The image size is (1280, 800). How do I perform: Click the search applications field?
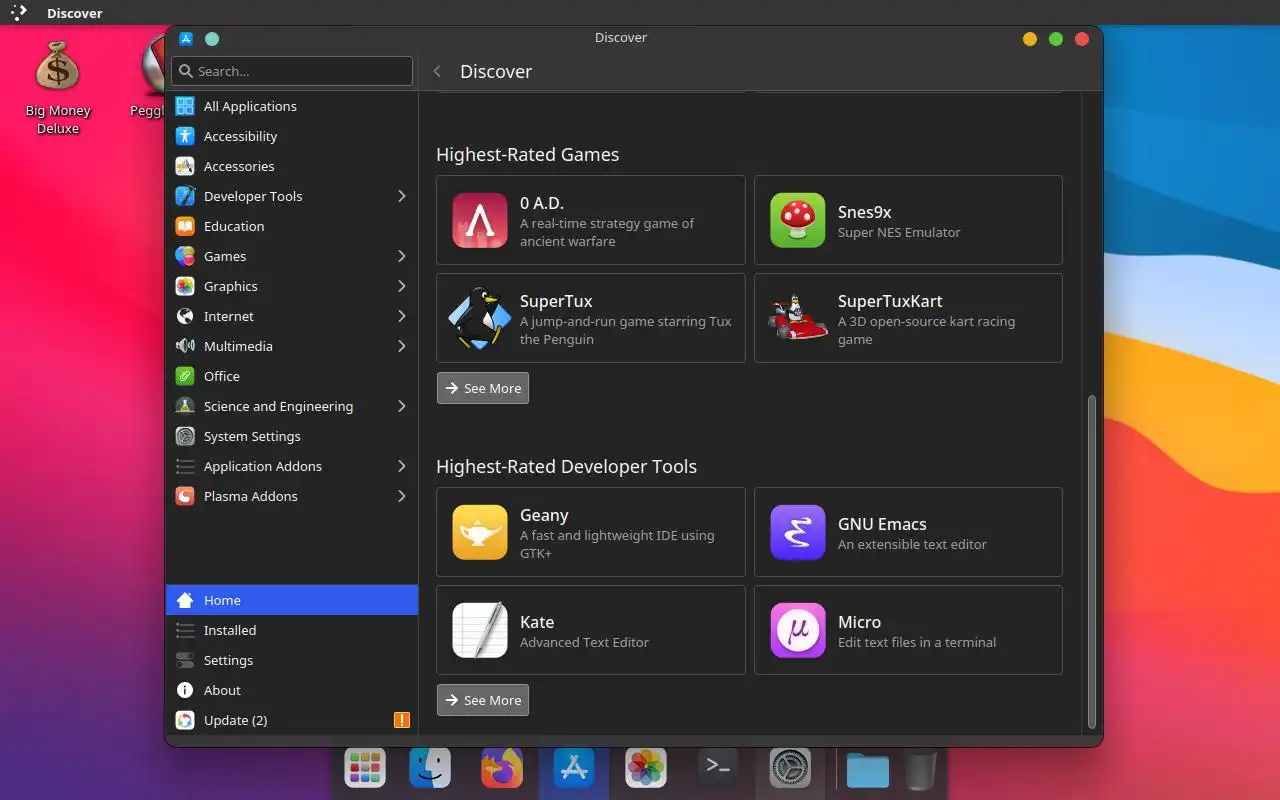pyautogui.click(x=292, y=71)
